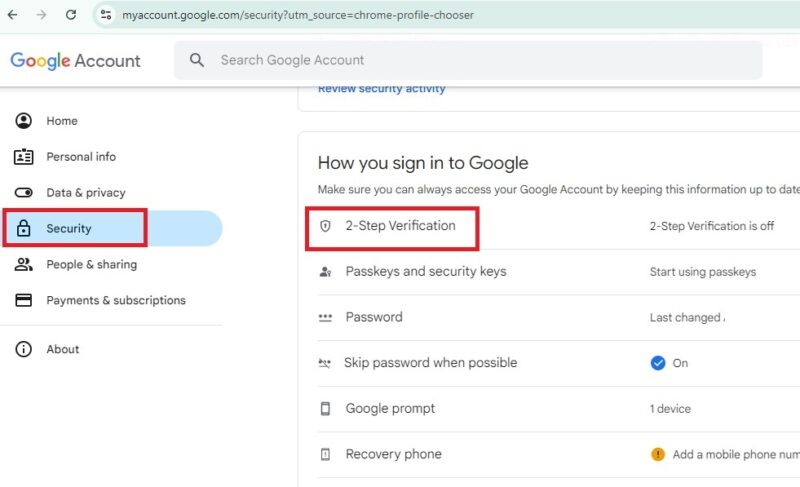Open Data & privacy in sidebar
Screen dimensions: 800x487
tap(85, 193)
